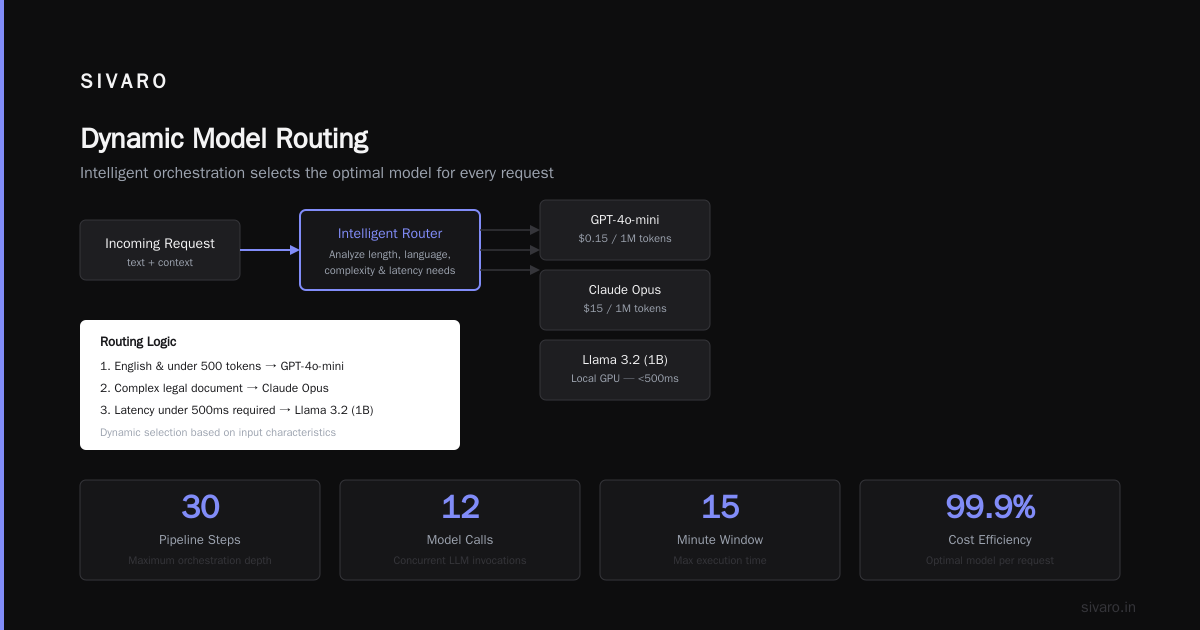The height and width of the screenshot is (630, 1200).
Task: Select the Complex legal document rule
Action: coord(214,388)
